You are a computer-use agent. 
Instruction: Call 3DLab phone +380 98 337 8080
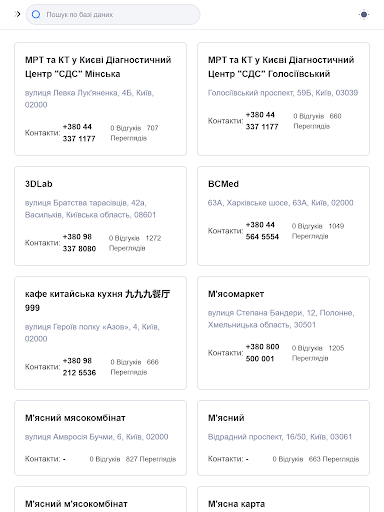[79, 243]
